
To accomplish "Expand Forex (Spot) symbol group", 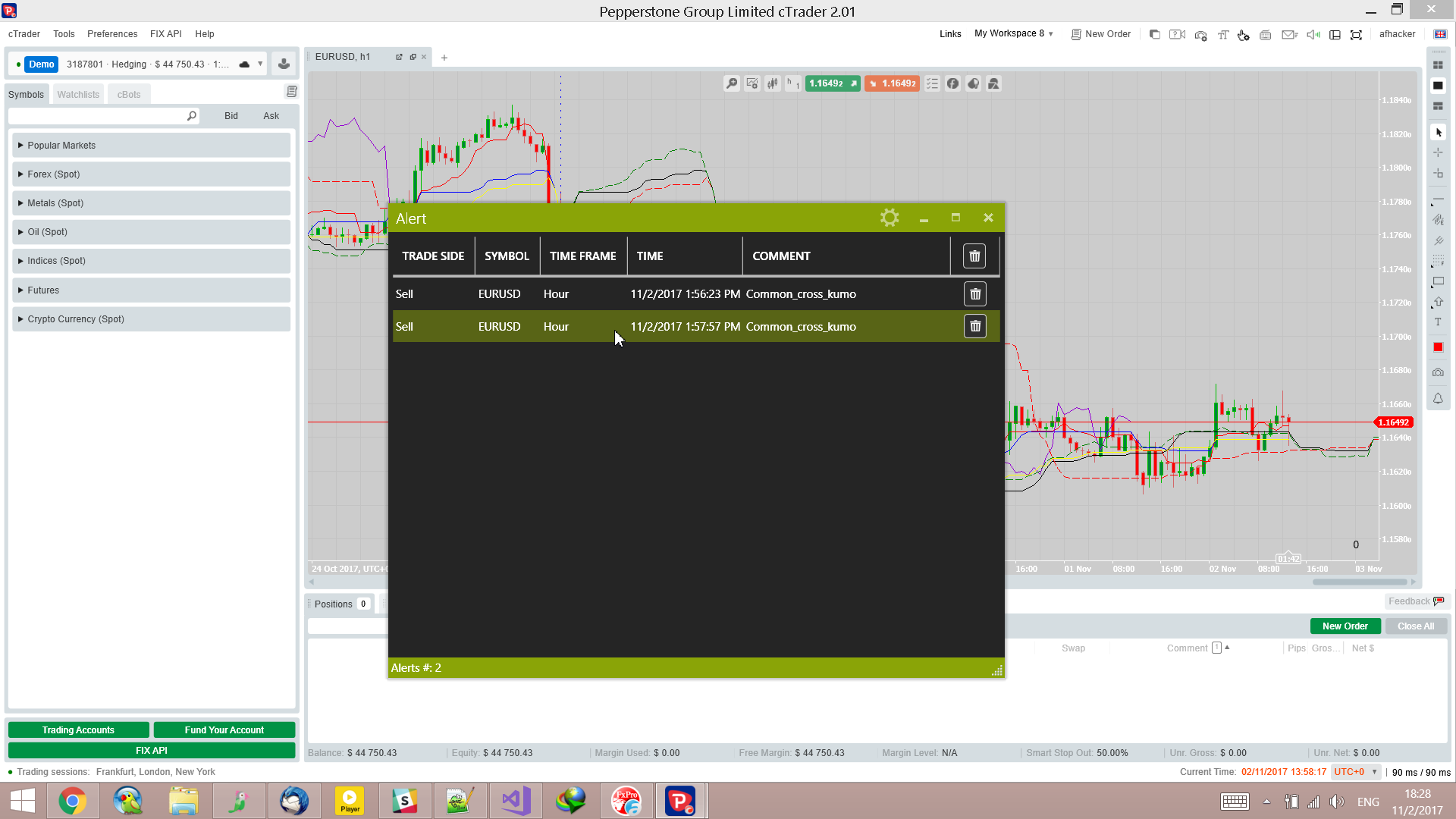I will pos(151,174).
